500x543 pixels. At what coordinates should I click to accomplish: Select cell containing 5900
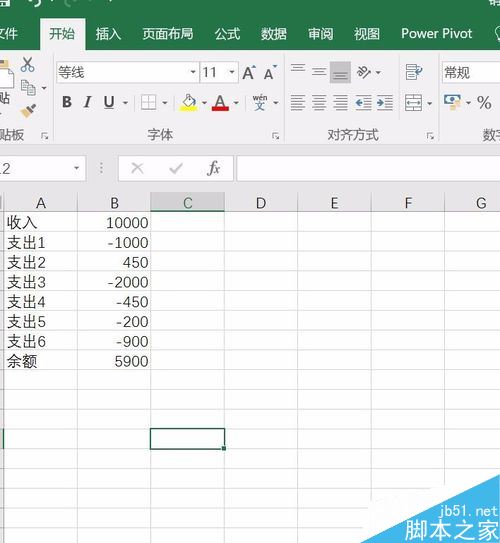coord(114,361)
